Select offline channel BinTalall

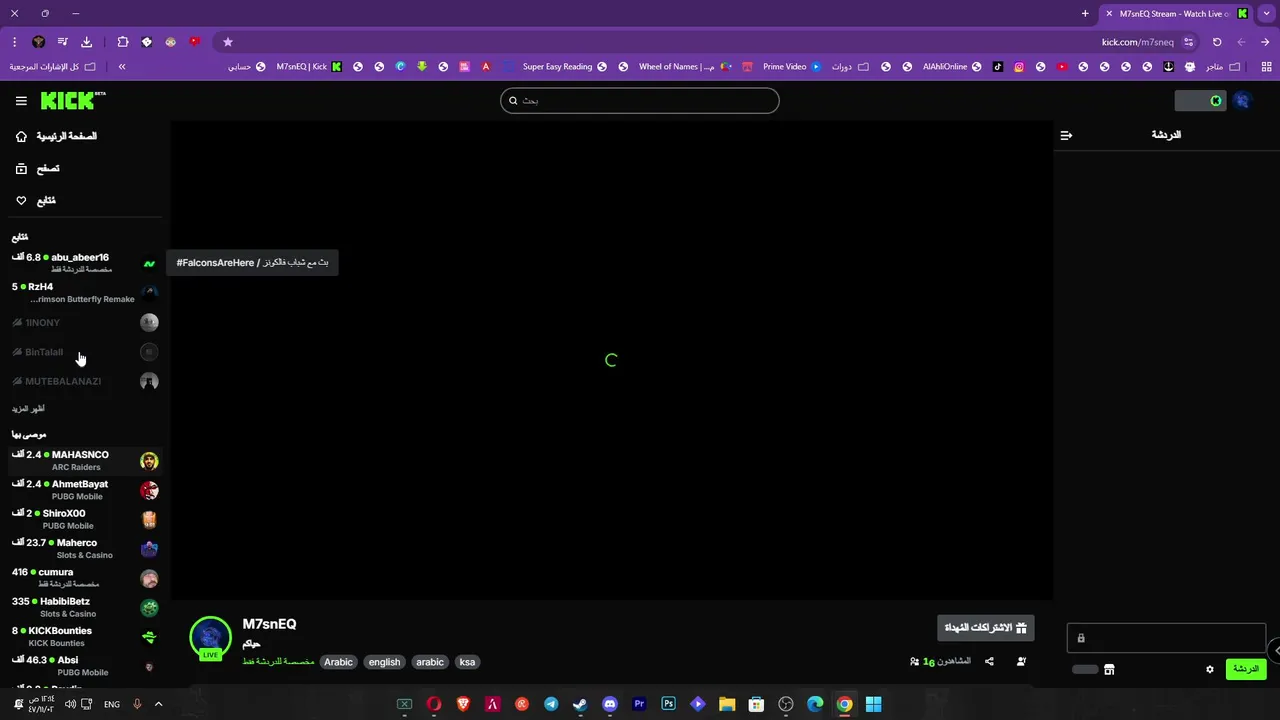tap(85, 352)
